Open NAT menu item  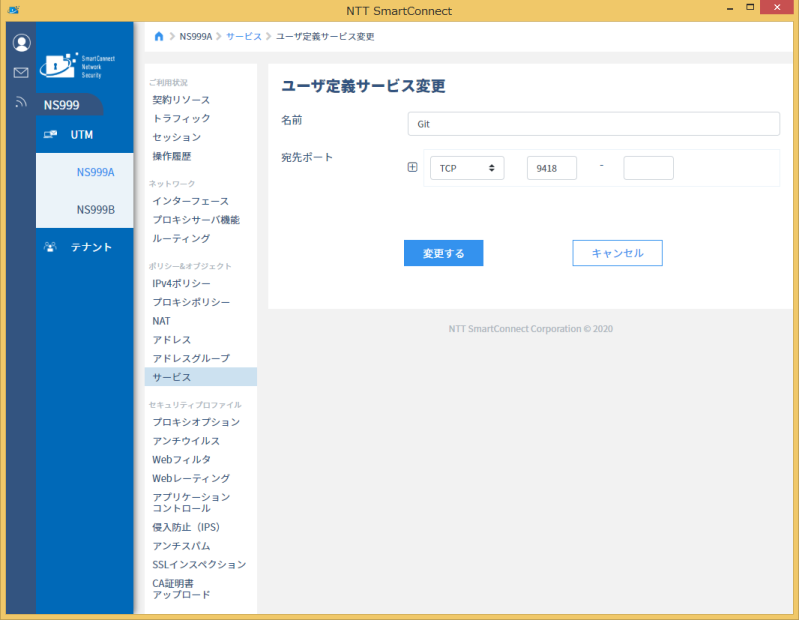(x=161, y=321)
